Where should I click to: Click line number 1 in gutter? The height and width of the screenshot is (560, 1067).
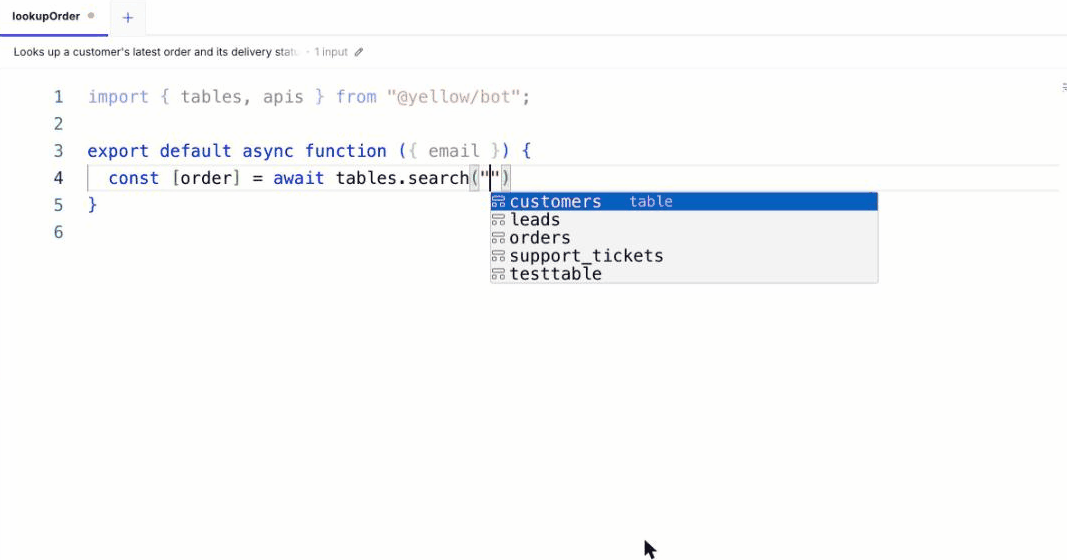point(59,97)
